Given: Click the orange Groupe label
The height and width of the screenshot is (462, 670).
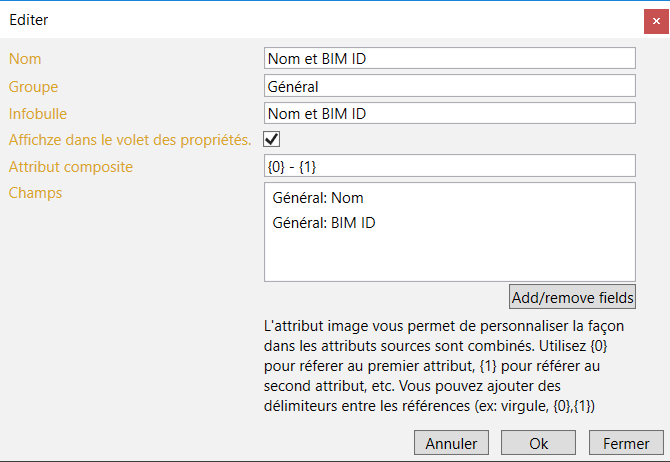Looking at the screenshot, I should pos(33,86).
